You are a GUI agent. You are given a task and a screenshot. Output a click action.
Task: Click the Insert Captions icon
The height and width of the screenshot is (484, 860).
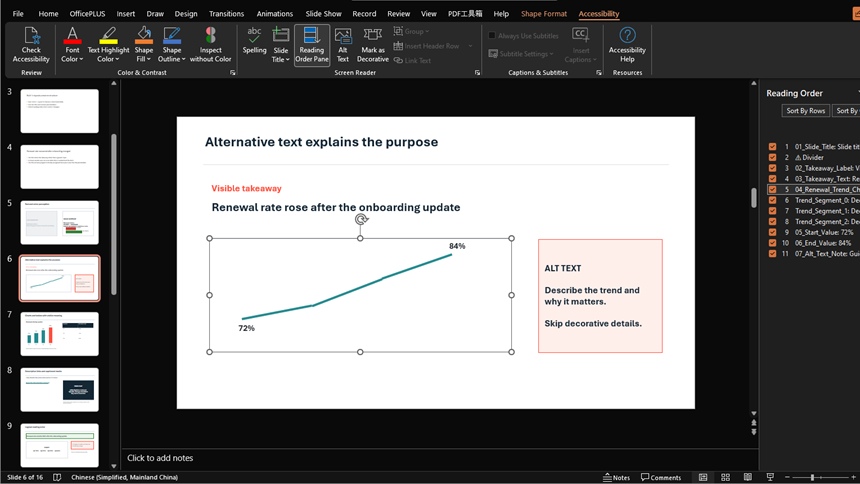tap(580, 35)
